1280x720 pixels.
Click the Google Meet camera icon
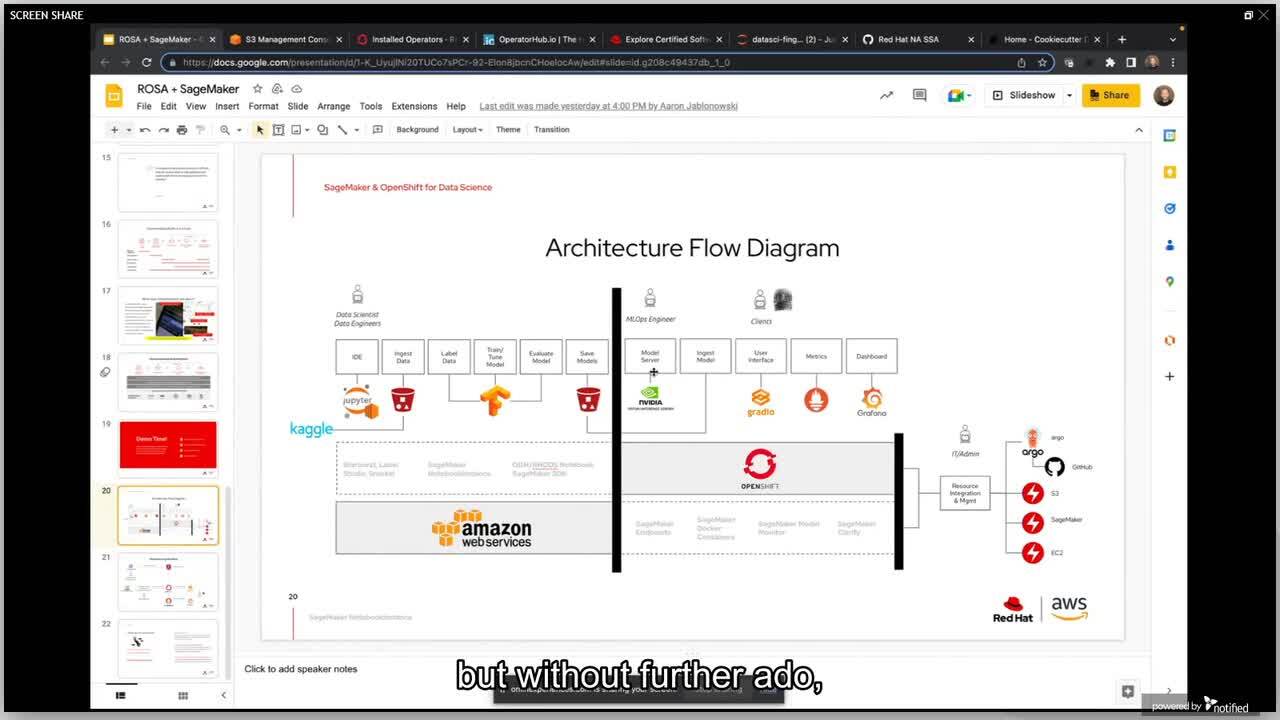957,95
